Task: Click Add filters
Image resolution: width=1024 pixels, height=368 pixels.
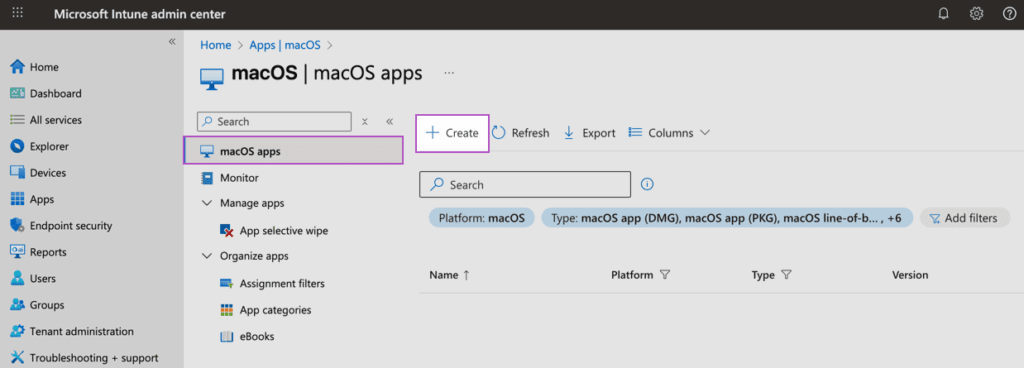Action: click(965, 218)
